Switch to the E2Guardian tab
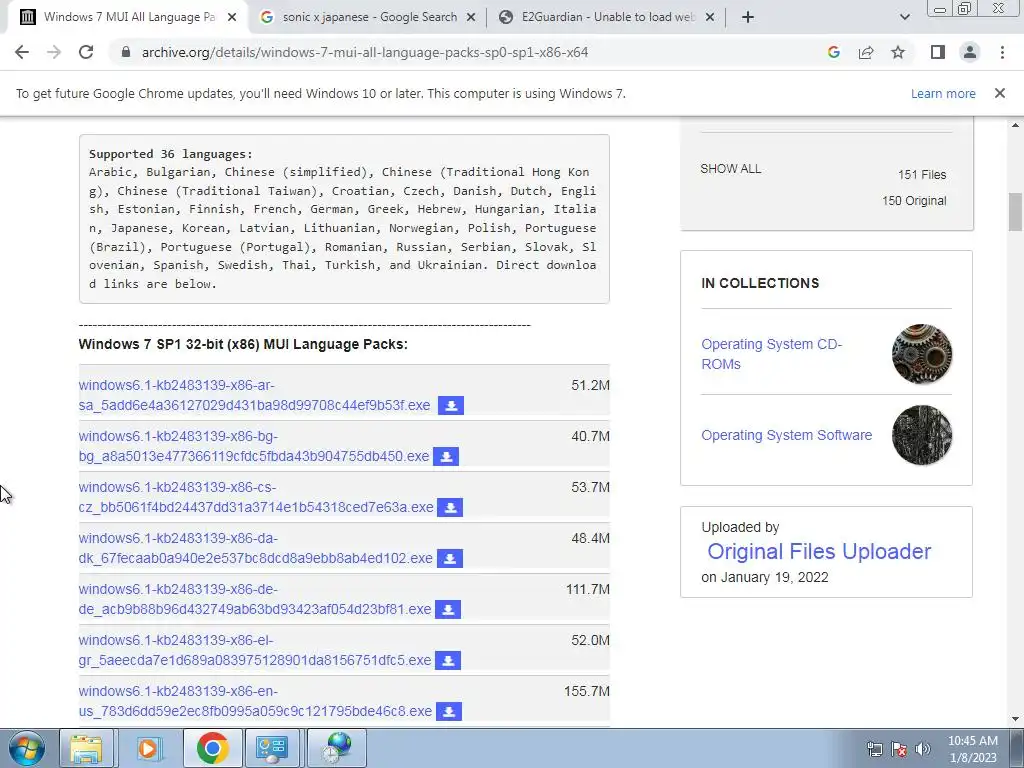This screenshot has width=1024, height=768. [607, 18]
